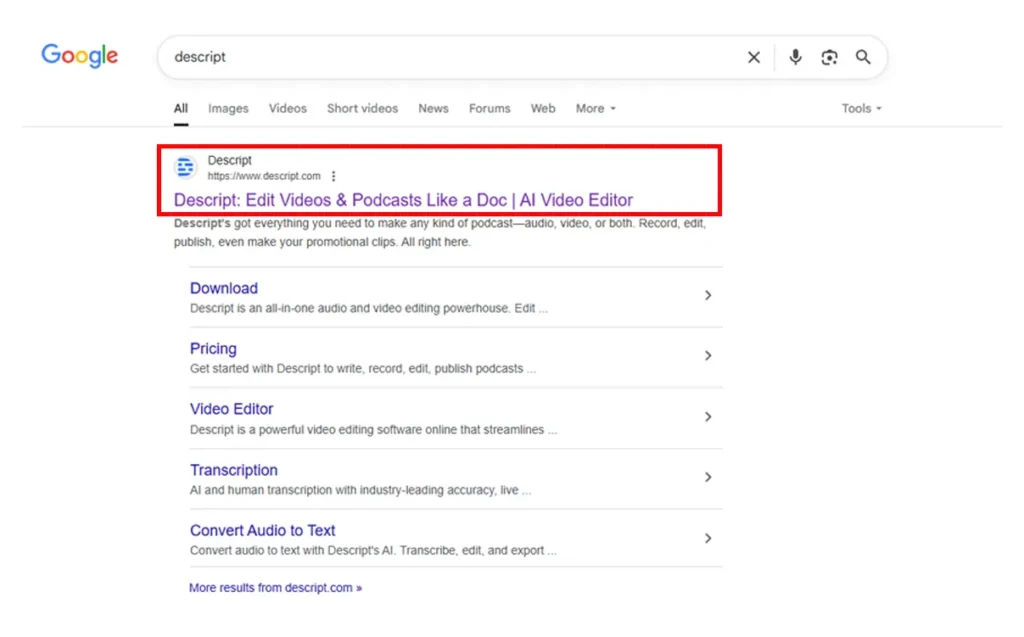
Task: Switch to the Web tab
Action: pos(543,108)
